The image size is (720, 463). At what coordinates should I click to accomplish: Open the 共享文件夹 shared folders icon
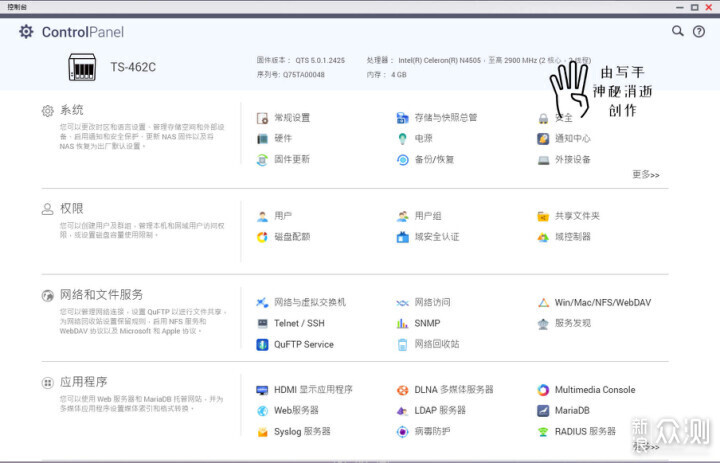(543, 216)
